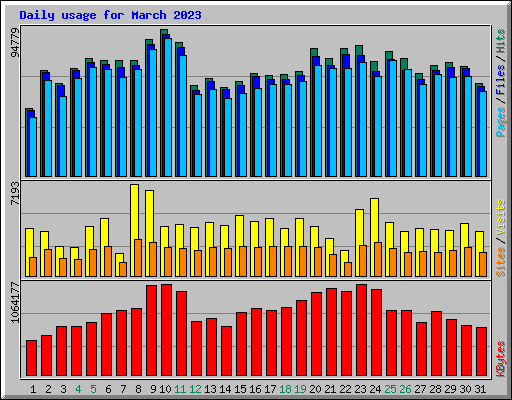Click the 'Files' legend label
The width and height of the screenshot is (512, 400).
[501, 79]
